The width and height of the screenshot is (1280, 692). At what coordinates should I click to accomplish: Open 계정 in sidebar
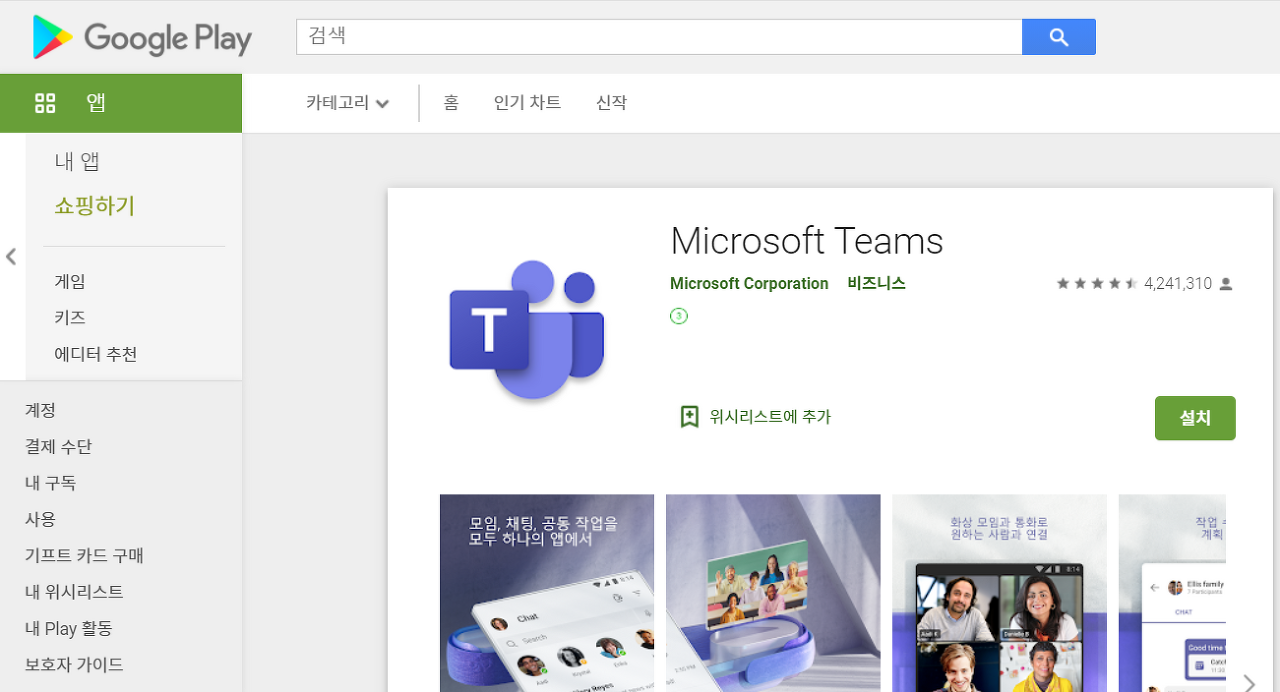click(41, 410)
